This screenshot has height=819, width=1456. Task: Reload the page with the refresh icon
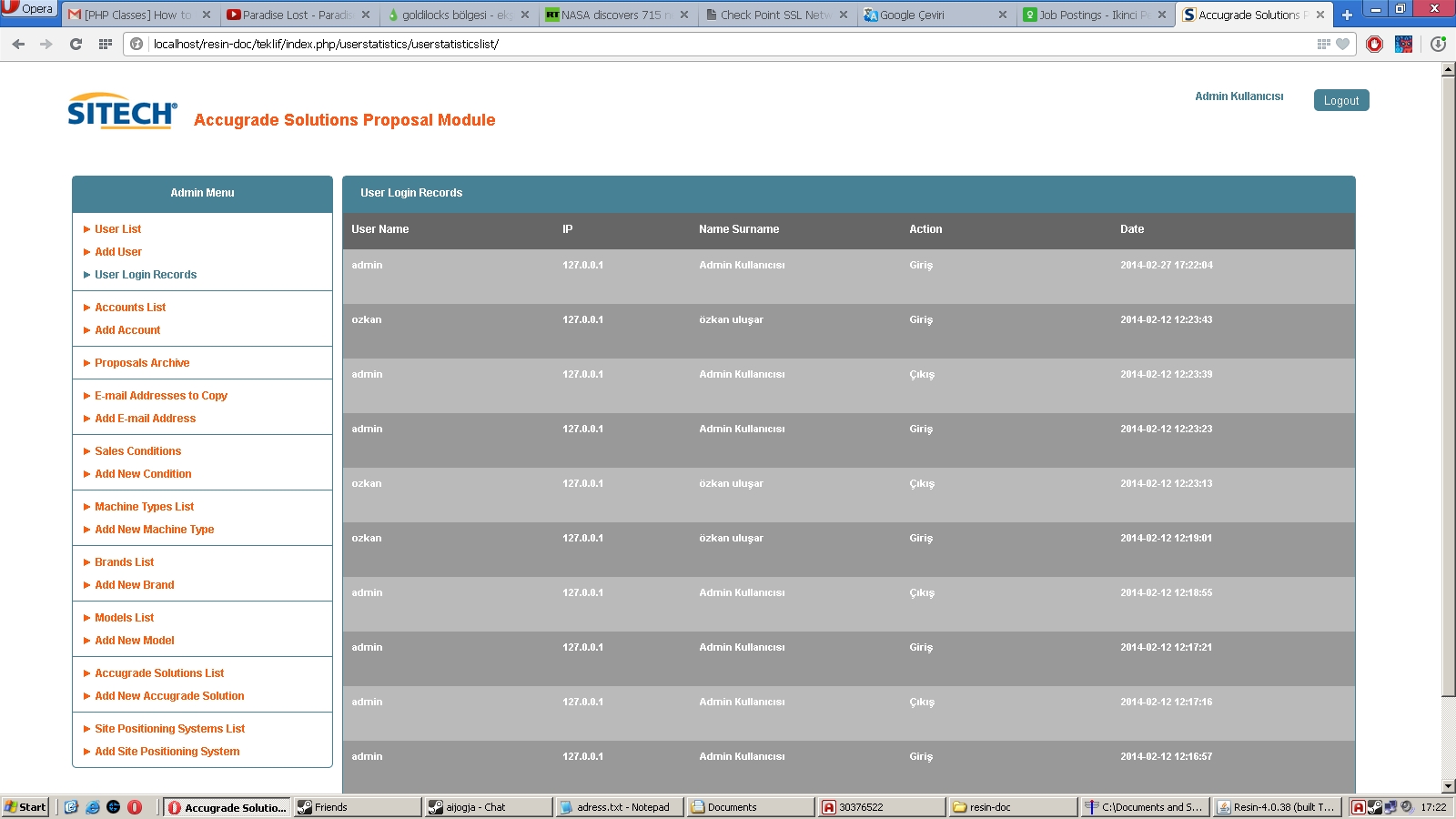[x=76, y=44]
